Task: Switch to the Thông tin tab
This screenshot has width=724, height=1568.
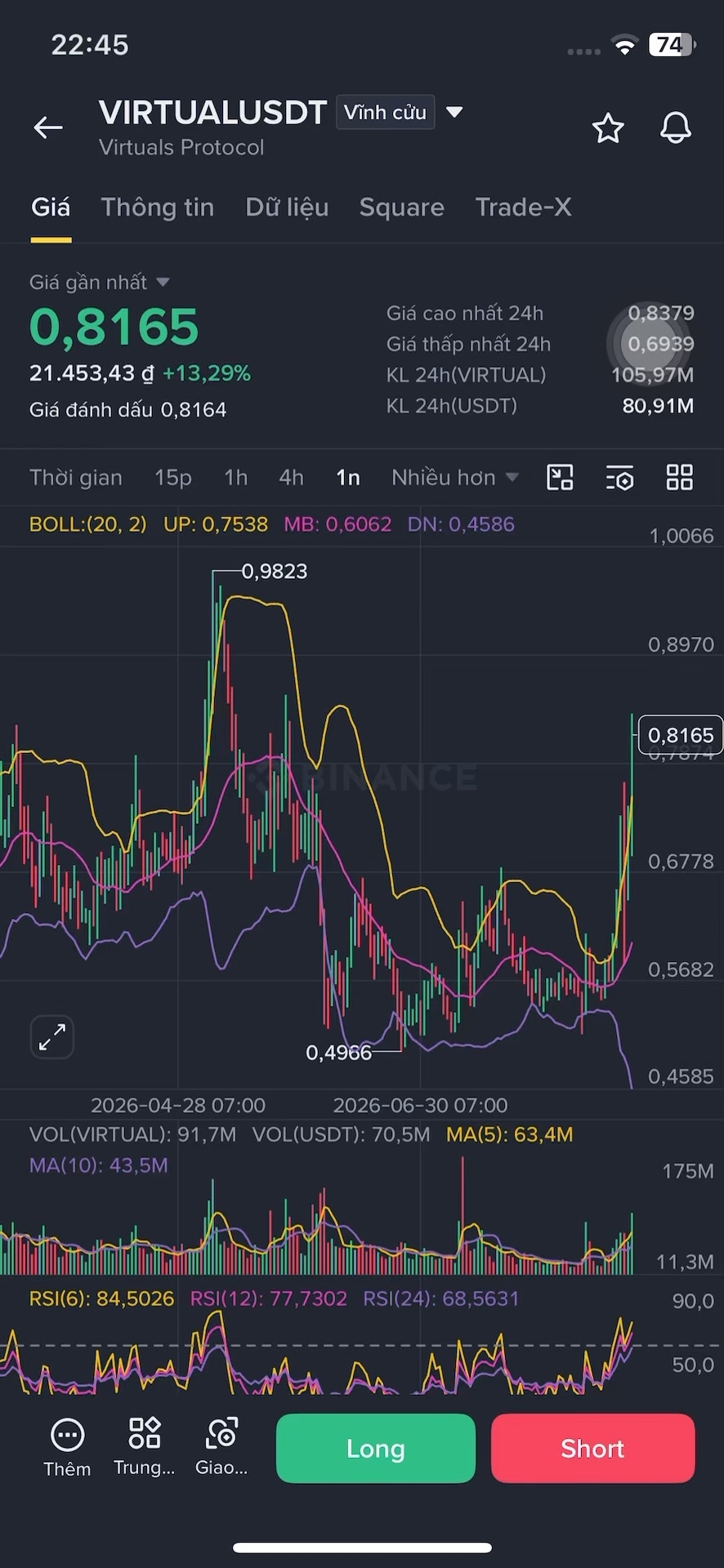Action: [158, 207]
